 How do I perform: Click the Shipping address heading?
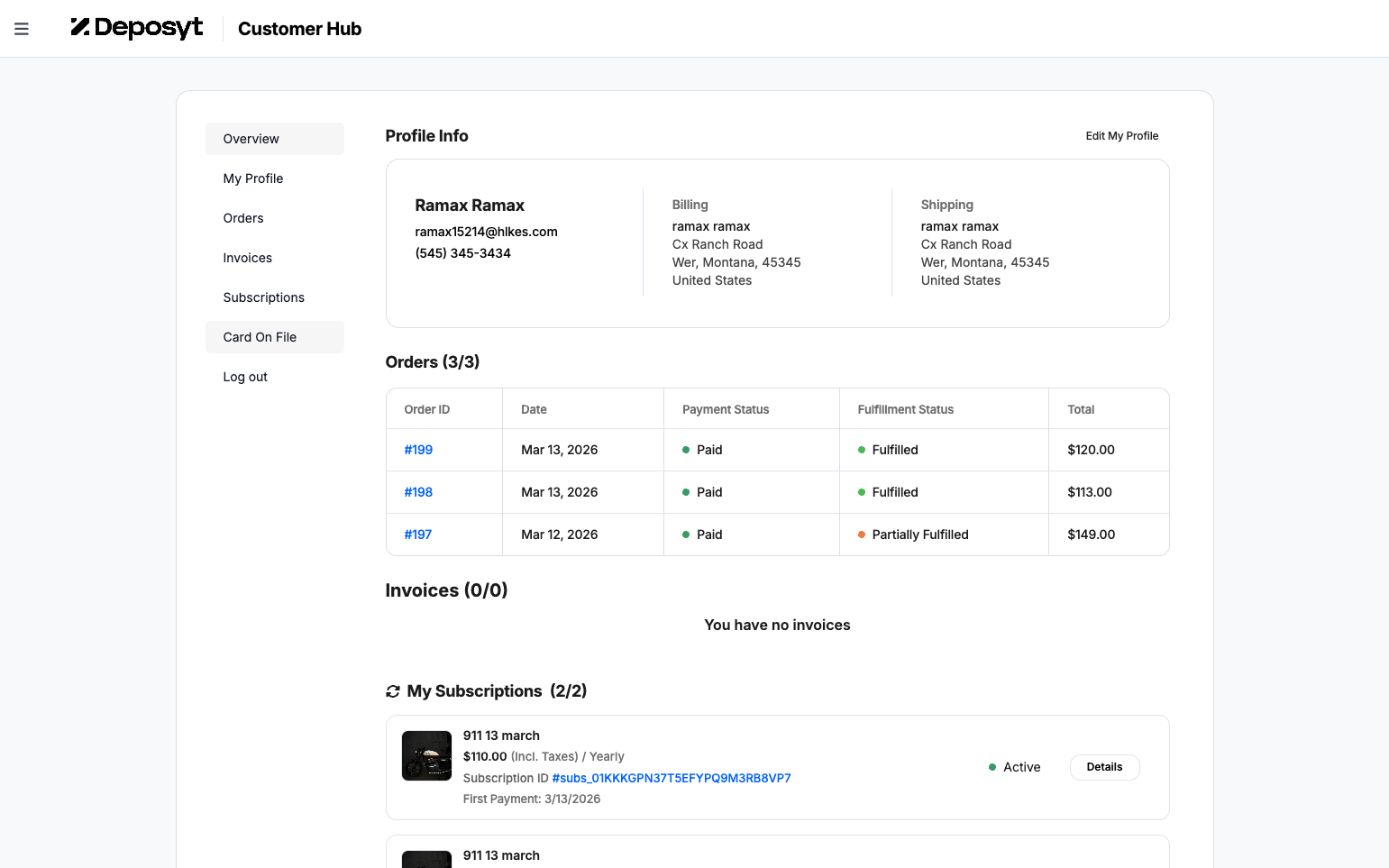(x=947, y=205)
